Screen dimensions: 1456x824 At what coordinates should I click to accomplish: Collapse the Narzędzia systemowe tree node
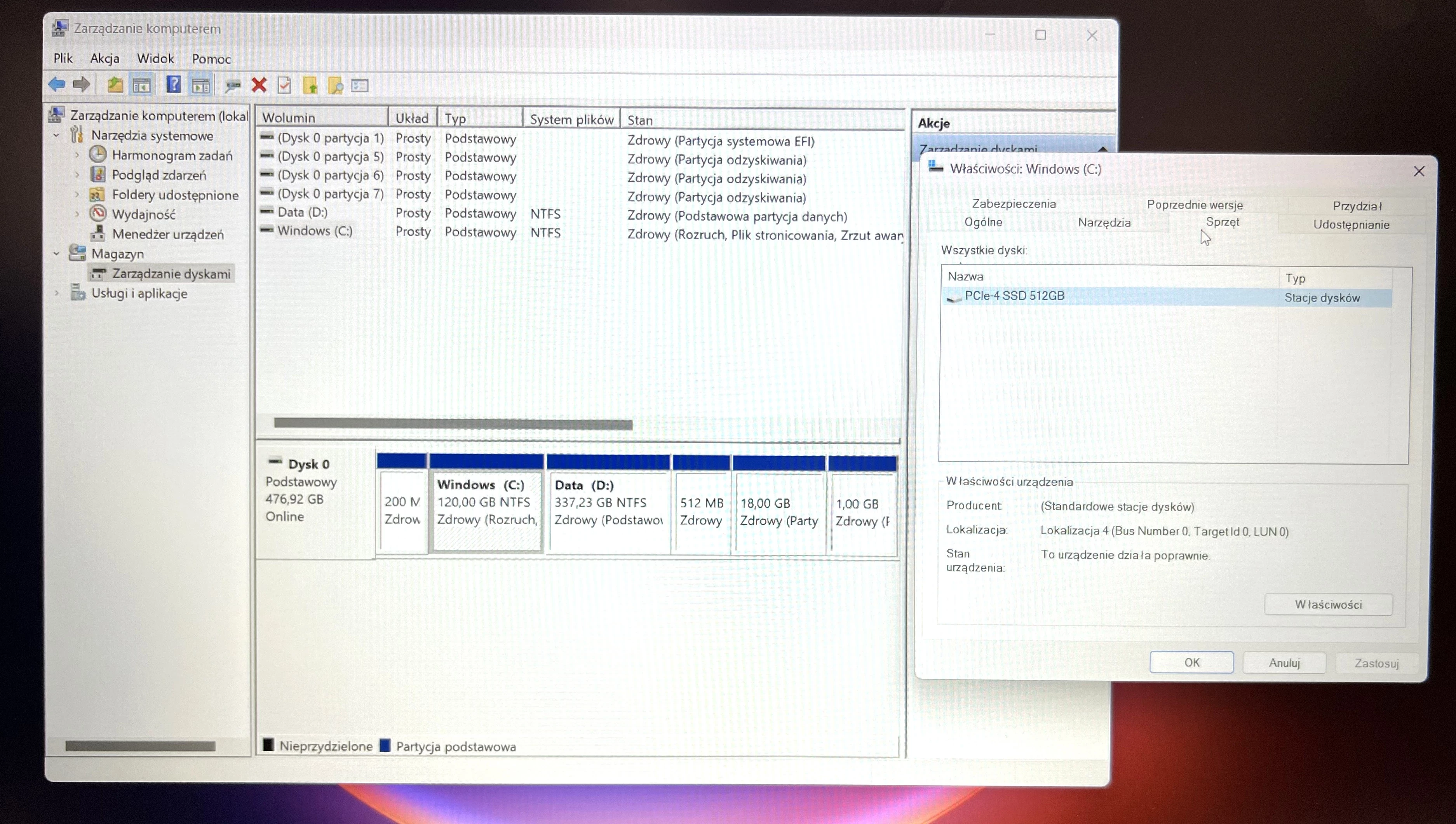(x=57, y=135)
